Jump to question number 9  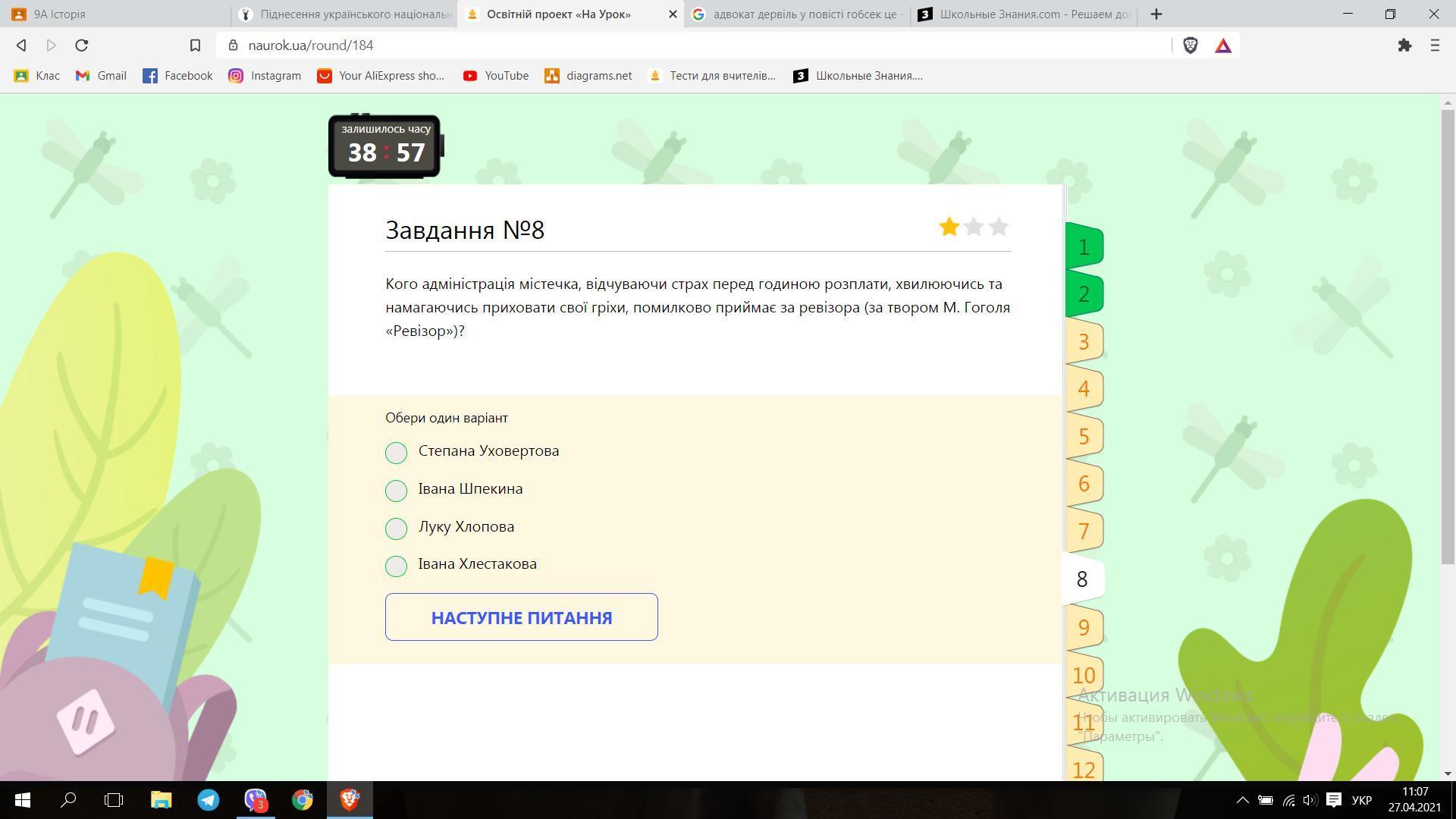click(x=1083, y=628)
